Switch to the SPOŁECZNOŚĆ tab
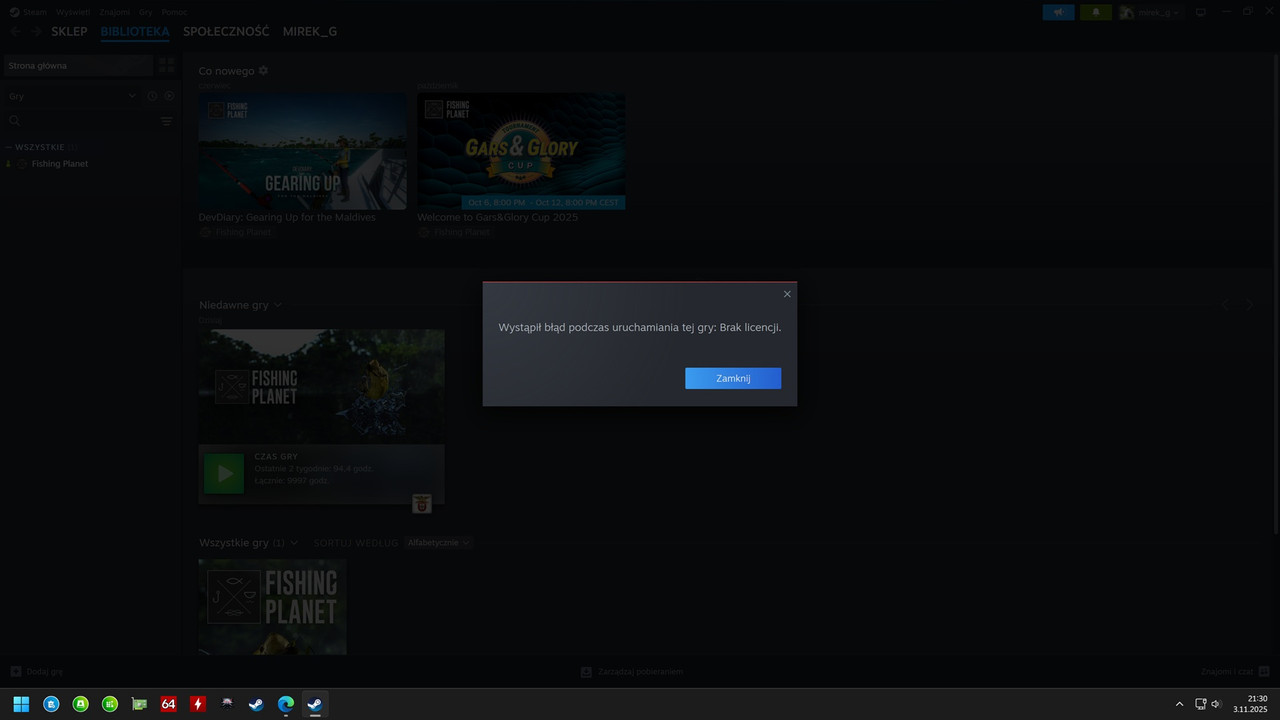 pyautogui.click(x=226, y=32)
